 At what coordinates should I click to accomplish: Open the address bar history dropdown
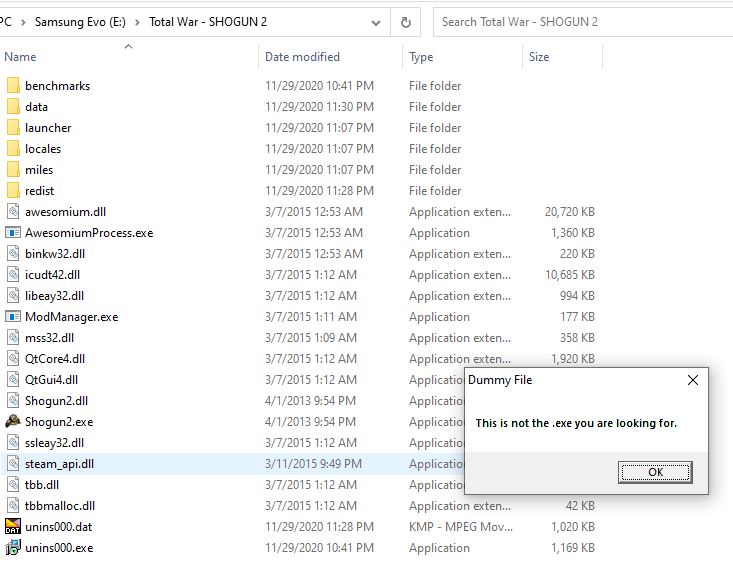coord(375,21)
